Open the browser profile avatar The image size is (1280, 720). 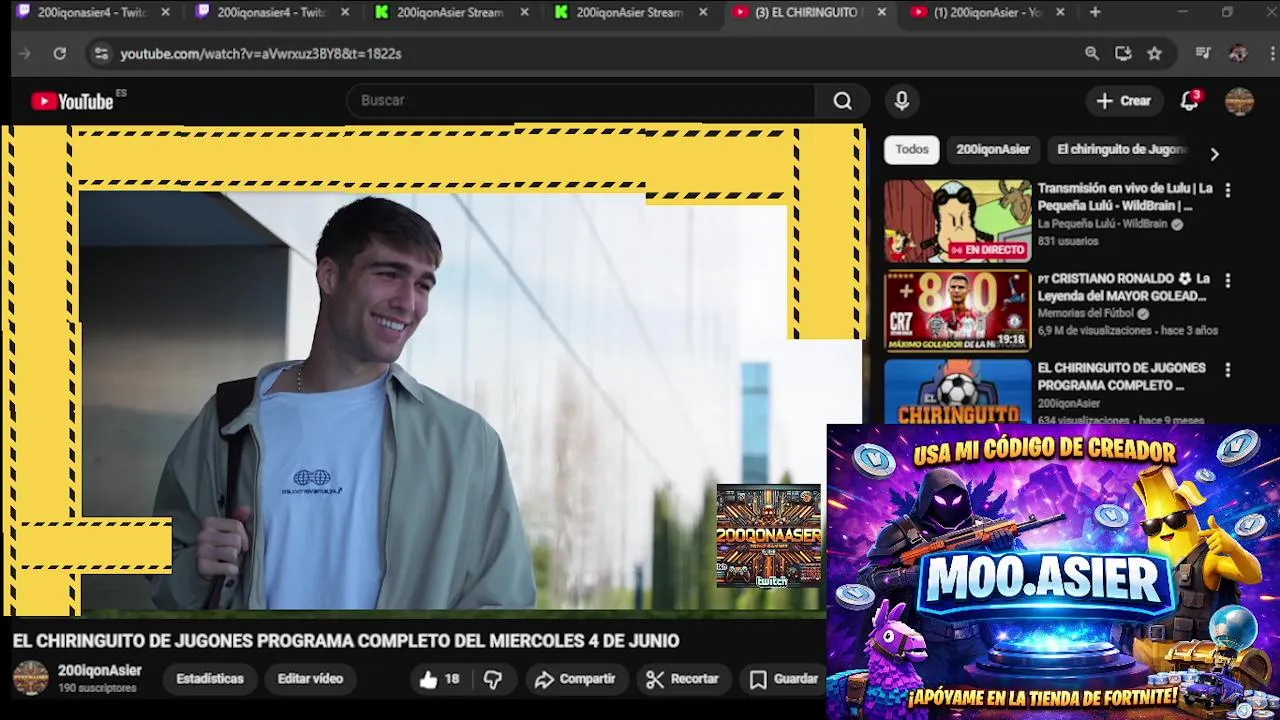click(x=1238, y=54)
